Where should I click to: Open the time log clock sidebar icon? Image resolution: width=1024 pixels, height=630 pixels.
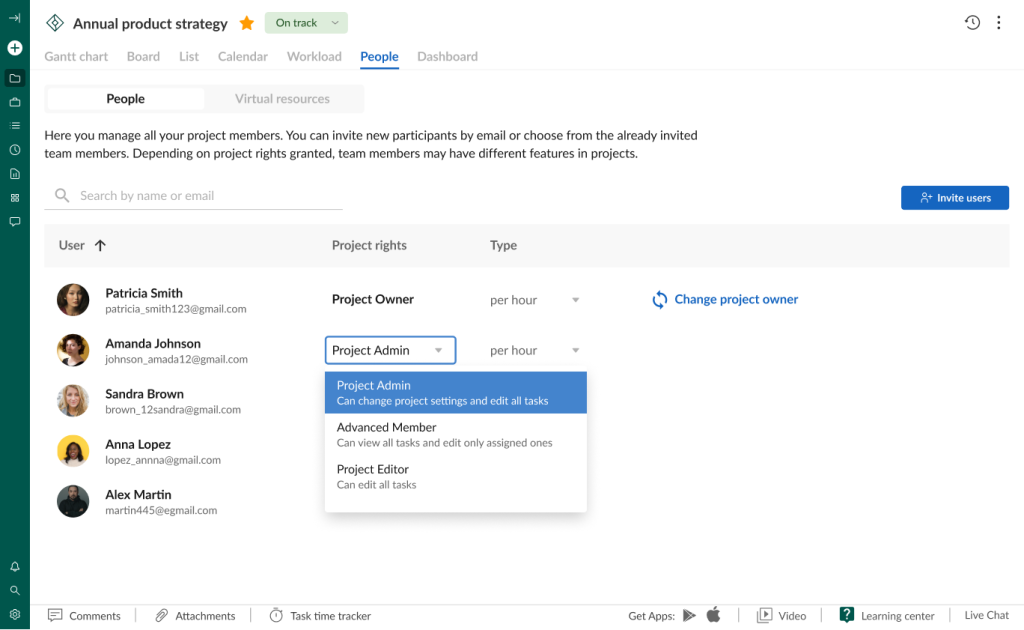coord(14,150)
